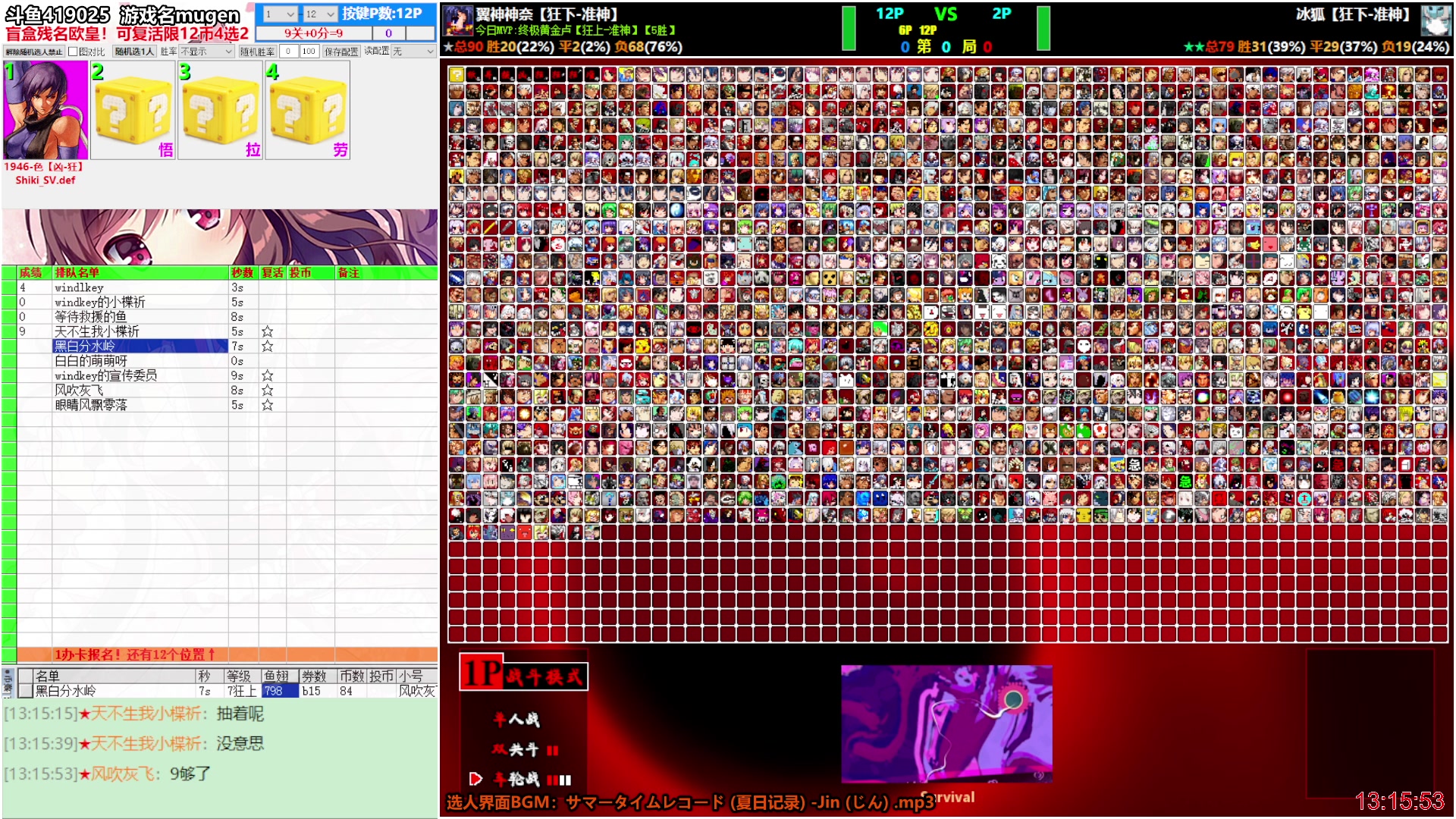Viewport: 1456px width, 819px height.
Task: Open mystery box in slot 2 labeled 悟
Action: point(133,110)
